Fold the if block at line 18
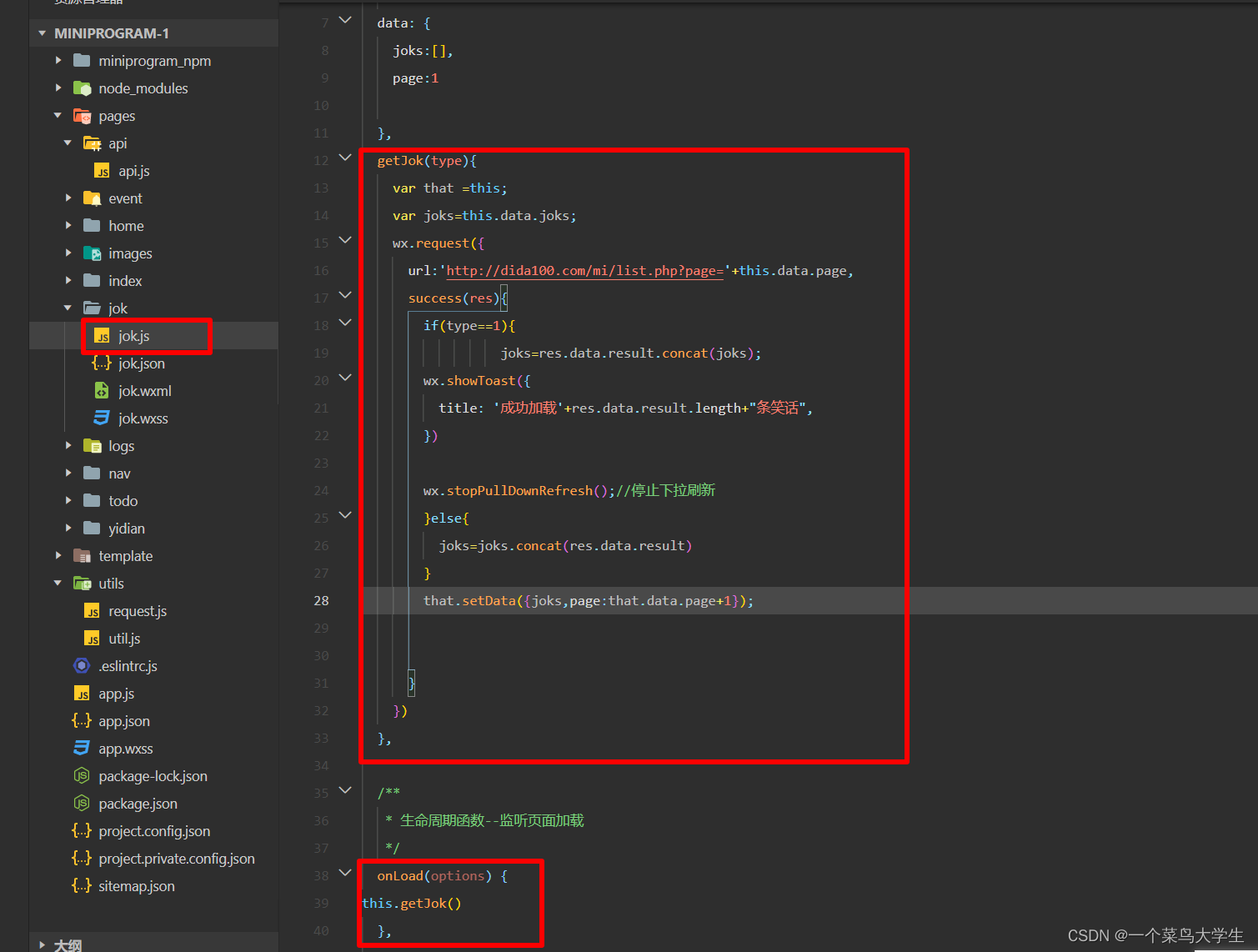1258x952 pixels. coord(345,322)
